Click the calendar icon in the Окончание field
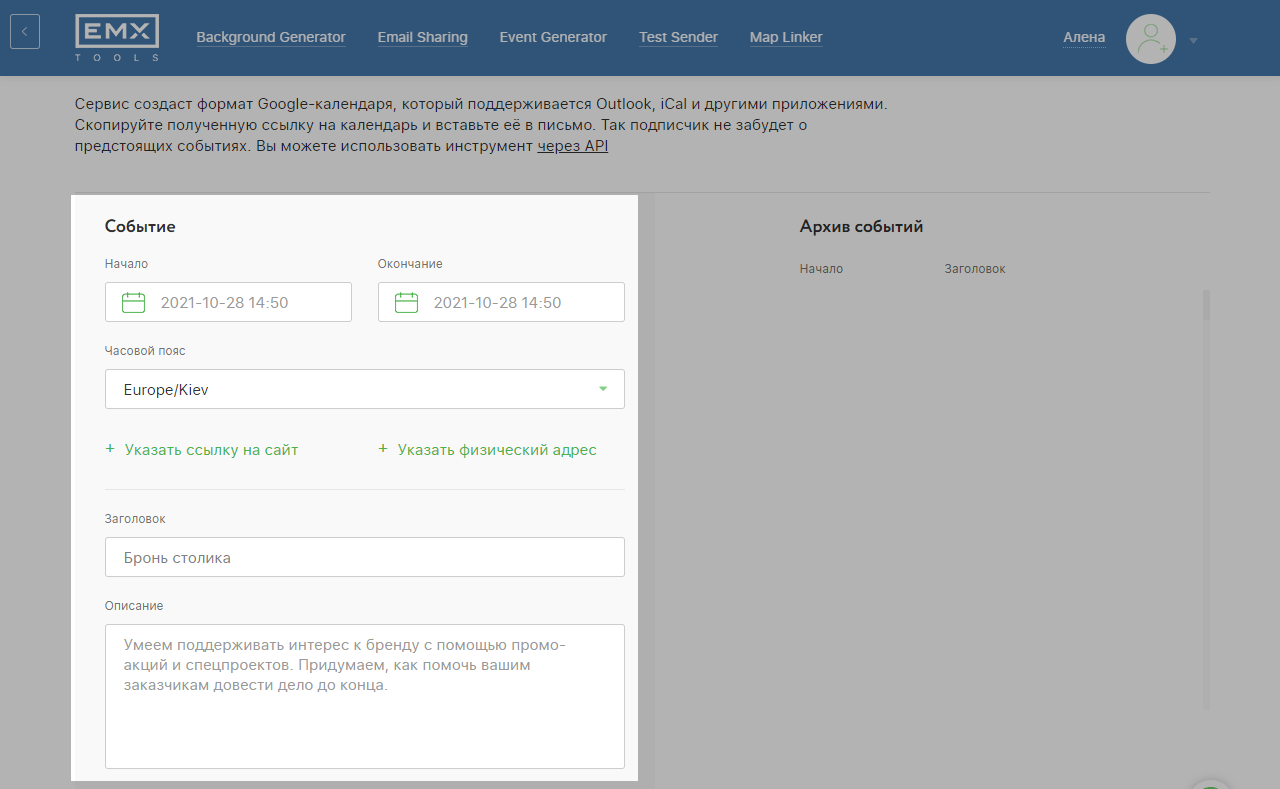The height and width of the screenshot is (789, 1280). (406, 302)
